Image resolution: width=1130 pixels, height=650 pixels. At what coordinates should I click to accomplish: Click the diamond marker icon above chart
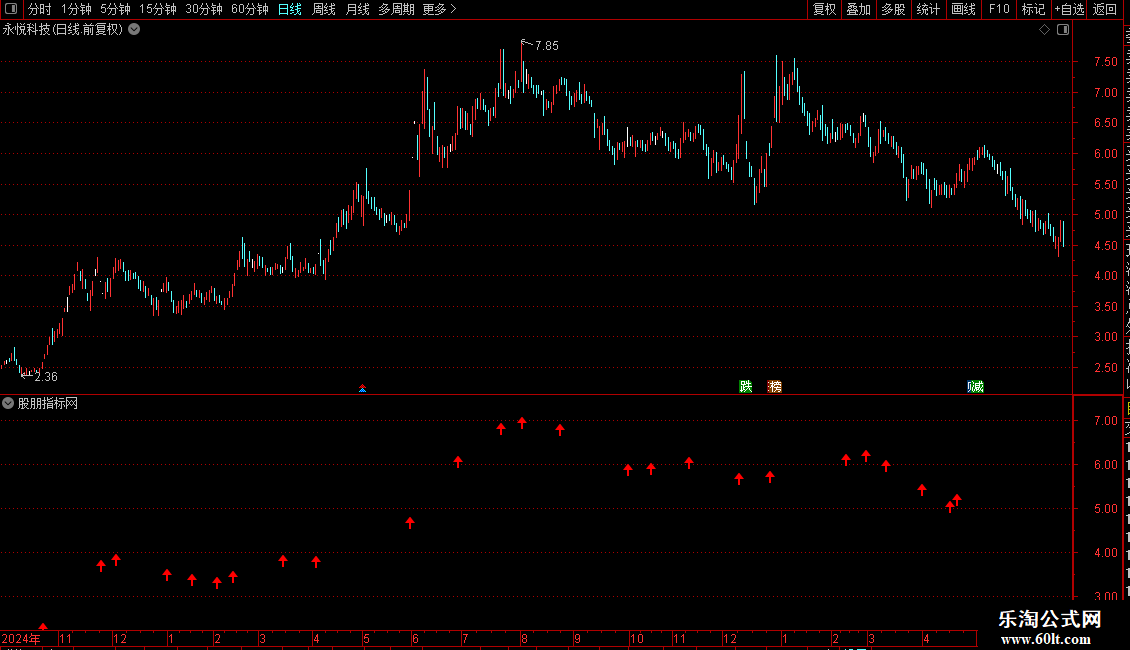pos(1044,30)
